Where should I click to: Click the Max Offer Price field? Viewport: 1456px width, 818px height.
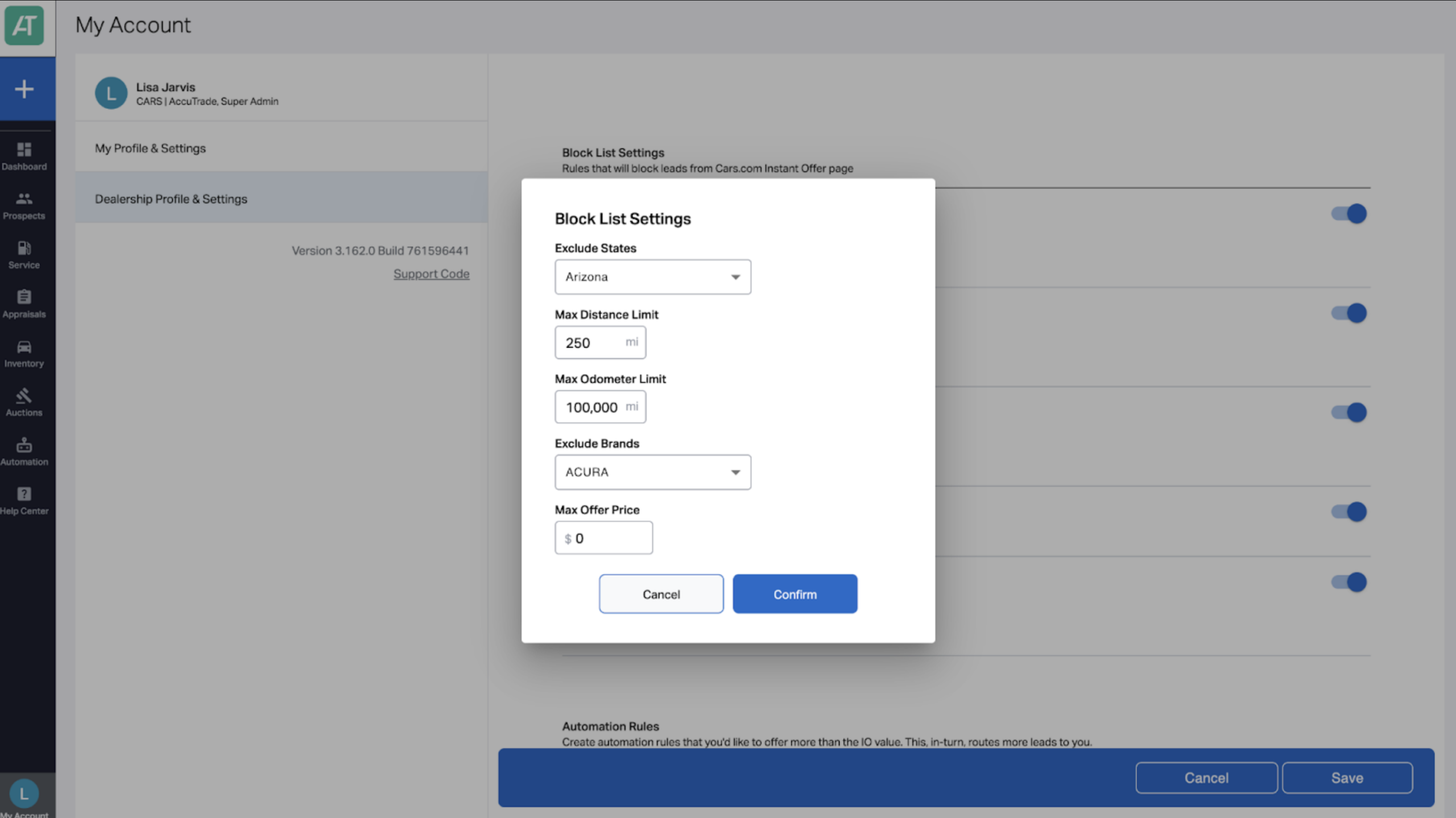pos(603,538)
